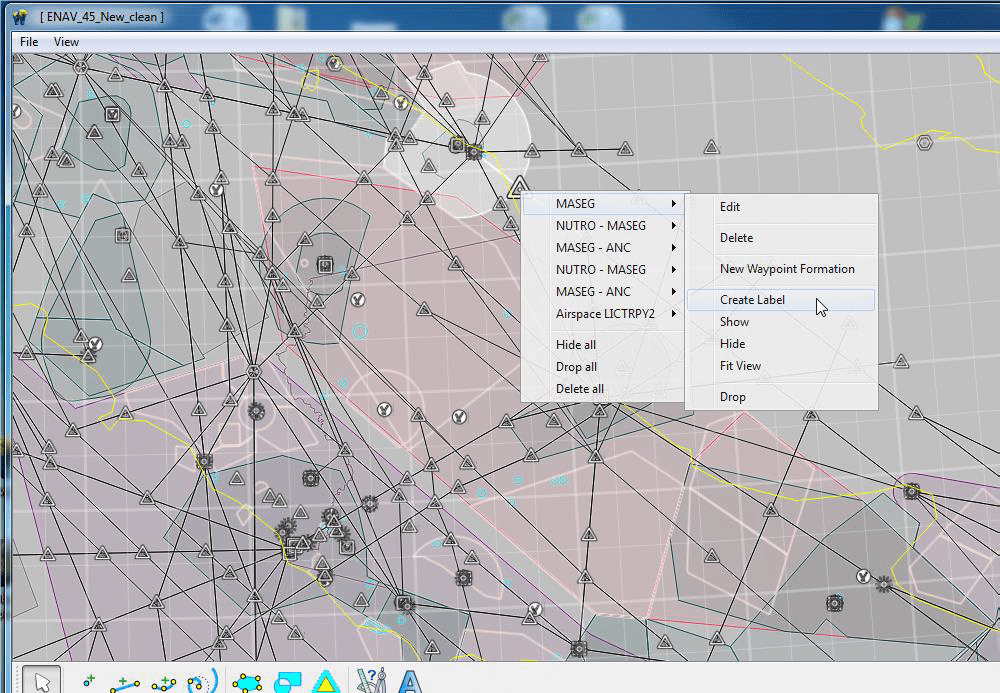Expand the Airspace LICTRPY2 submenu

[x=605, y=314]
